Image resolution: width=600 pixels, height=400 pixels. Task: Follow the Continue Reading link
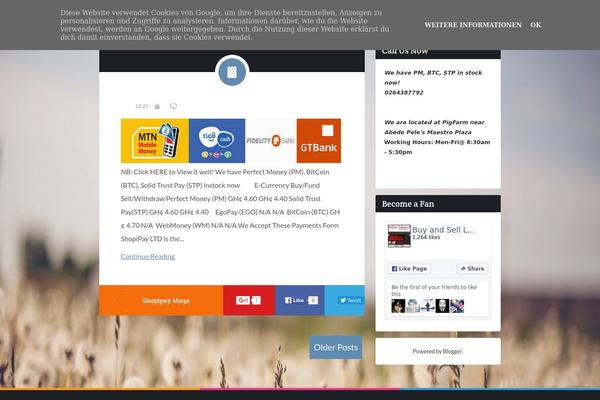(148, 256)
